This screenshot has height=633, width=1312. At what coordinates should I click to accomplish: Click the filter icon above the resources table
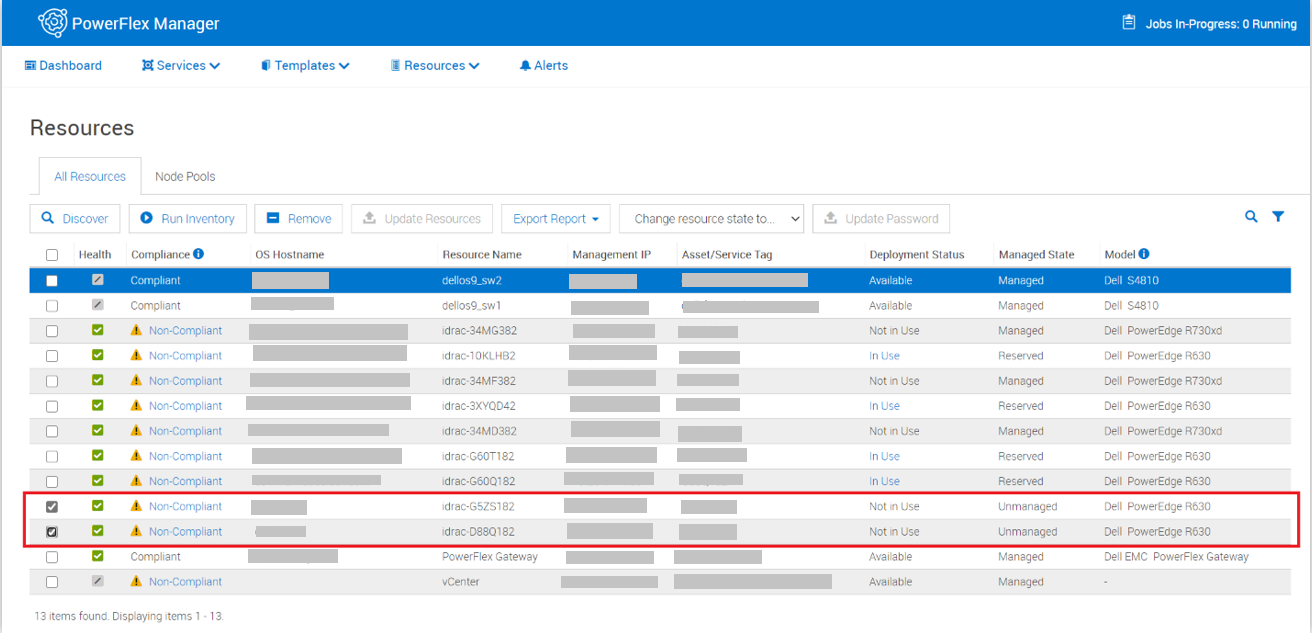pos(1279,216)
